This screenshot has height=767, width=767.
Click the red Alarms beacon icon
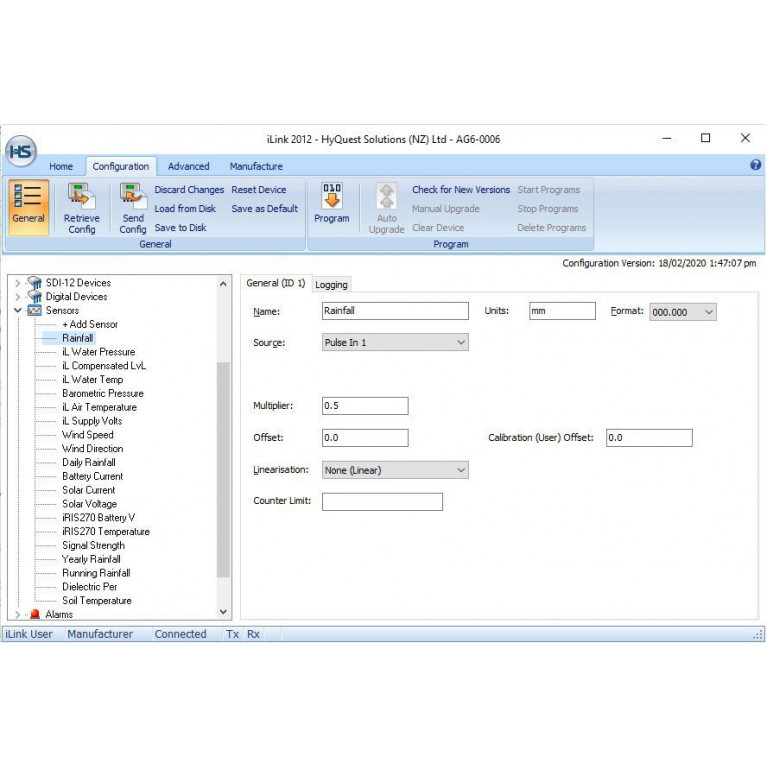34,614
